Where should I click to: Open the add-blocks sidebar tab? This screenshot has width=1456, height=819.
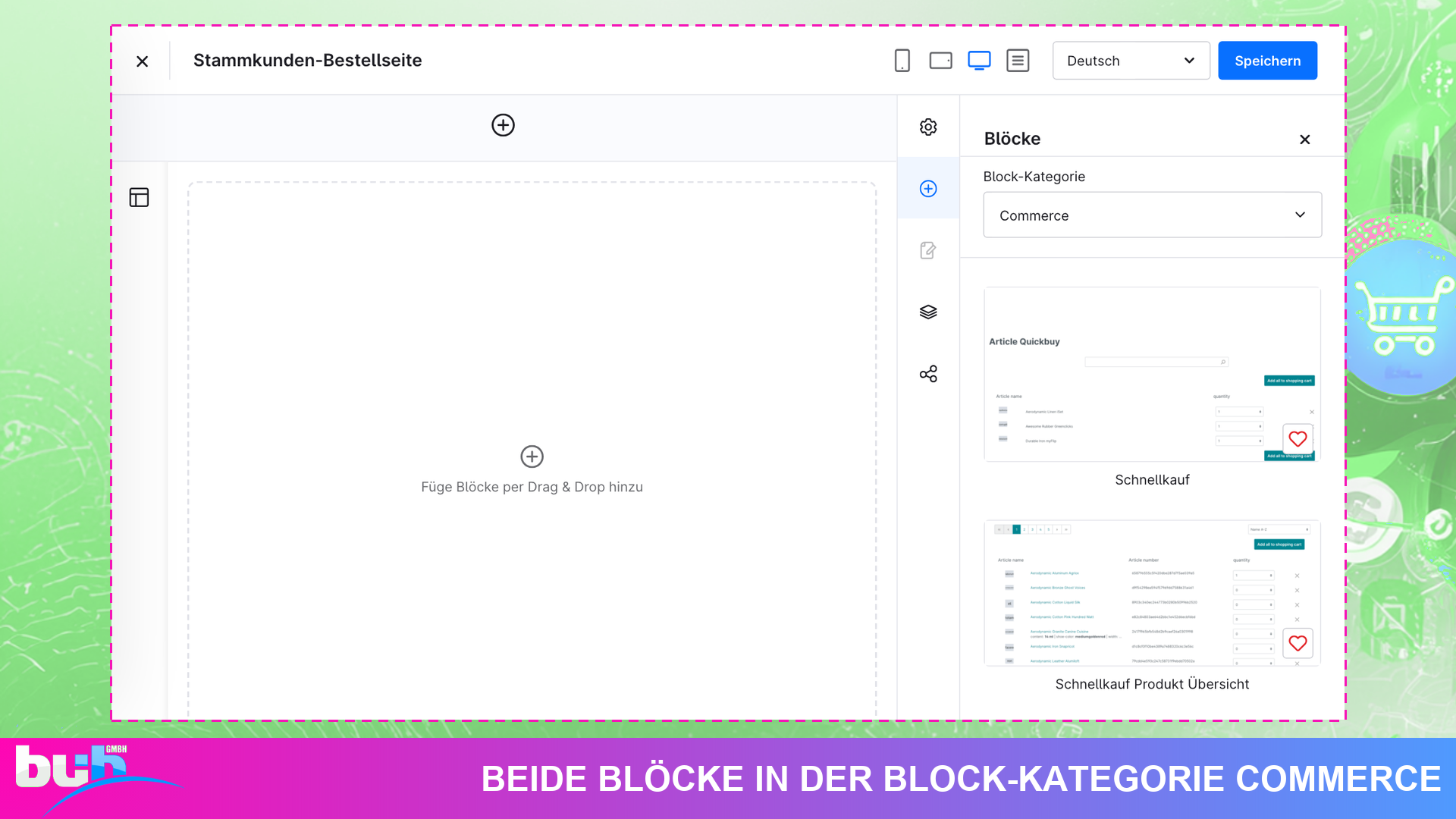click(x=928, y=189)
